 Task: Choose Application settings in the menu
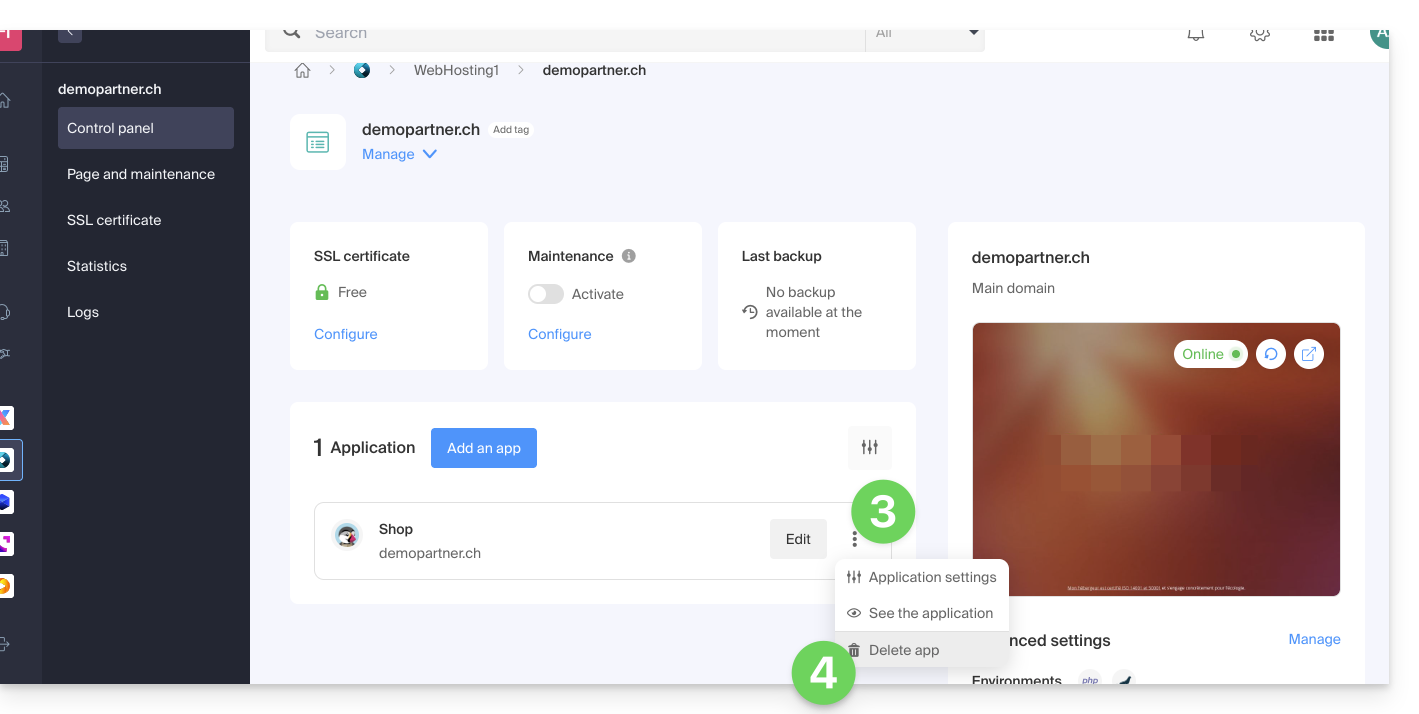click(931, 577)
